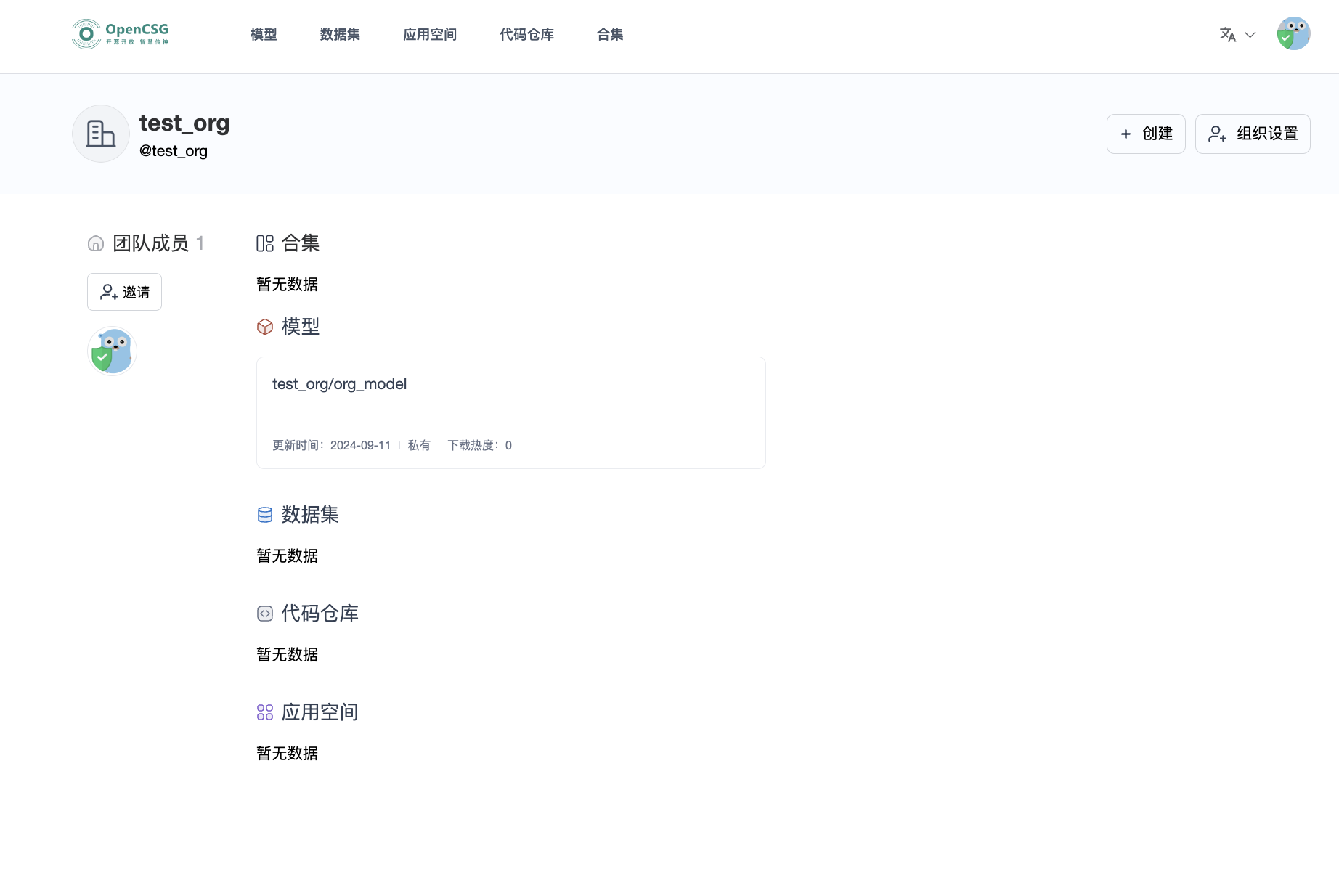Expand the language dropdown chevron
This screenshot has height=896, width=1339.
[1250, 35]
